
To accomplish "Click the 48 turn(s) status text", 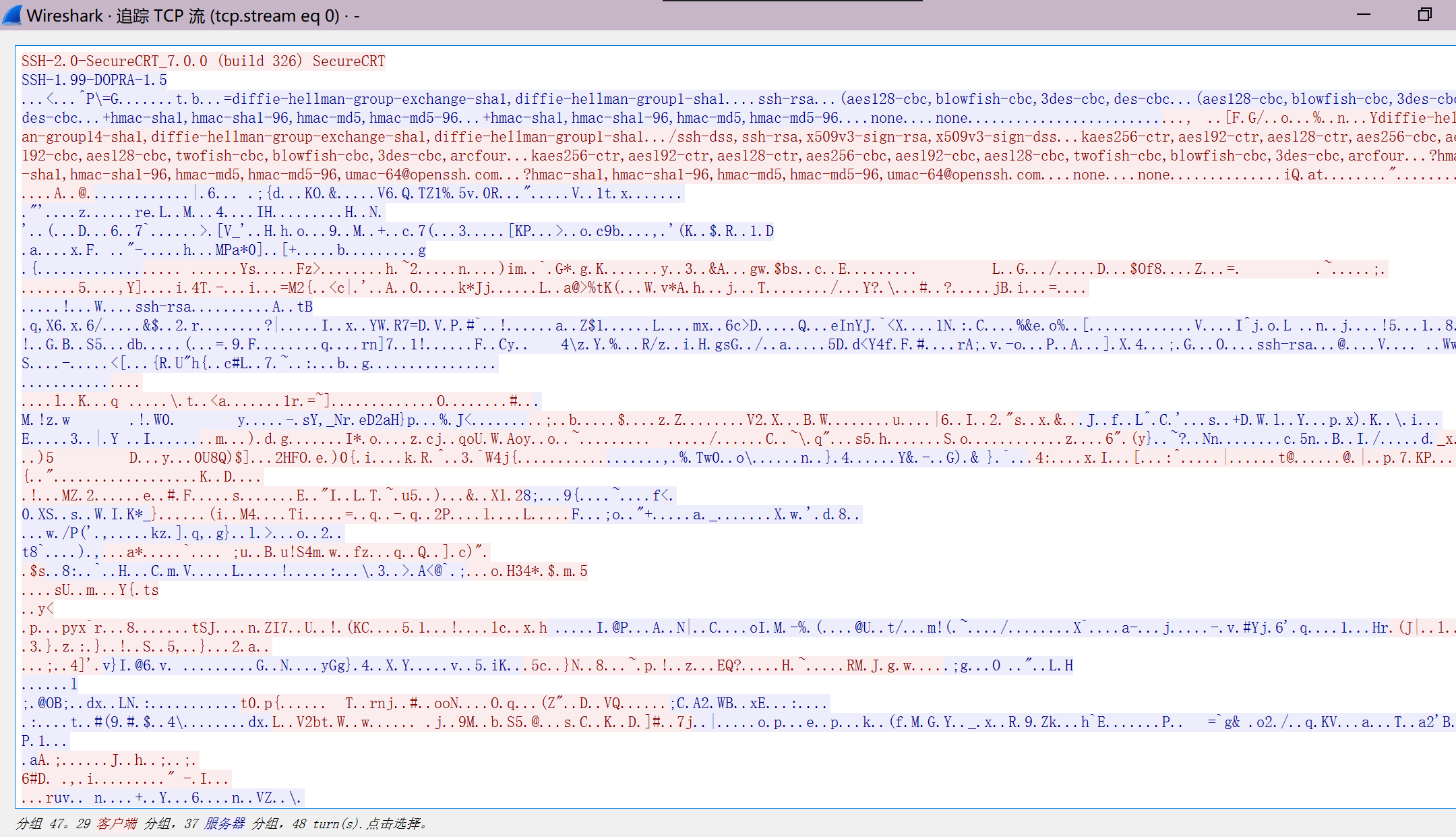I will 326,824.
